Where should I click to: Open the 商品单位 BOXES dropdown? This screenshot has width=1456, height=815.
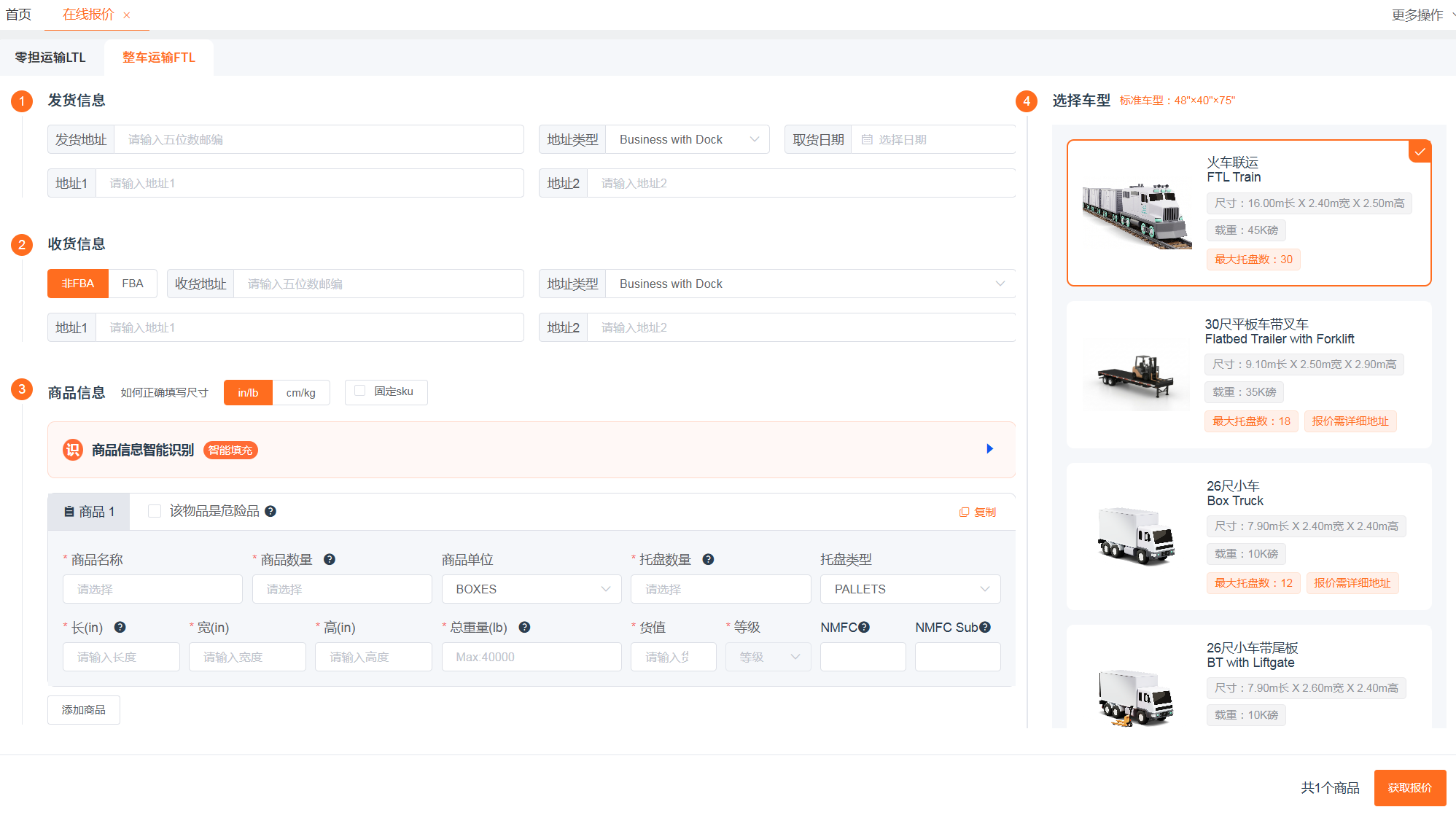532,589
